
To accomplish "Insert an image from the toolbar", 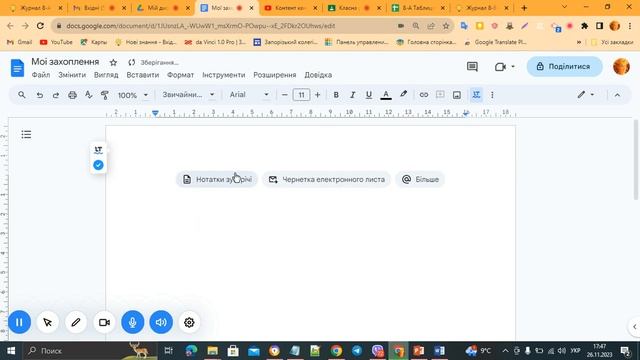I will click(x=457, y=95).
